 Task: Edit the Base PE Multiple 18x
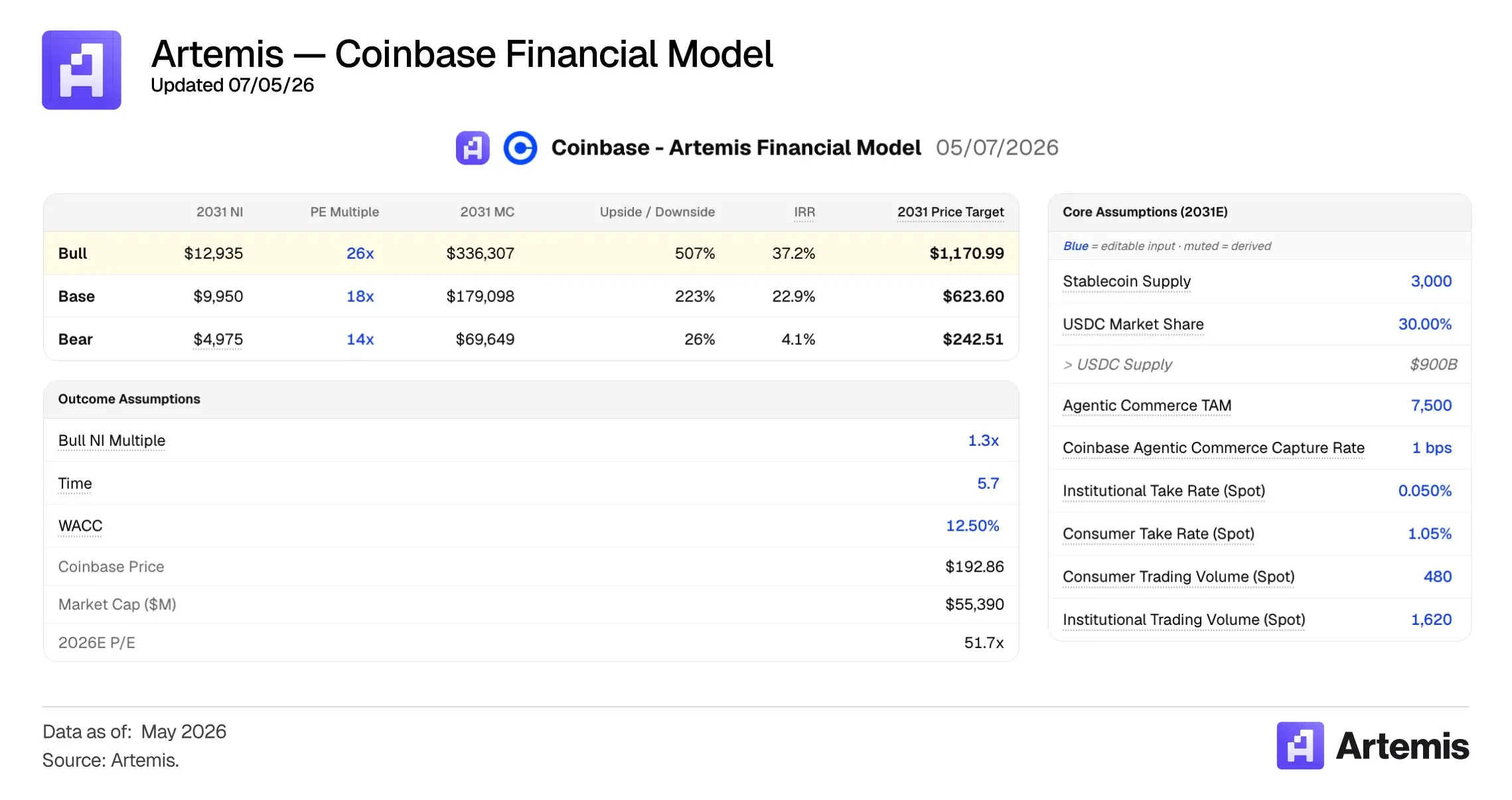point(360,297)
